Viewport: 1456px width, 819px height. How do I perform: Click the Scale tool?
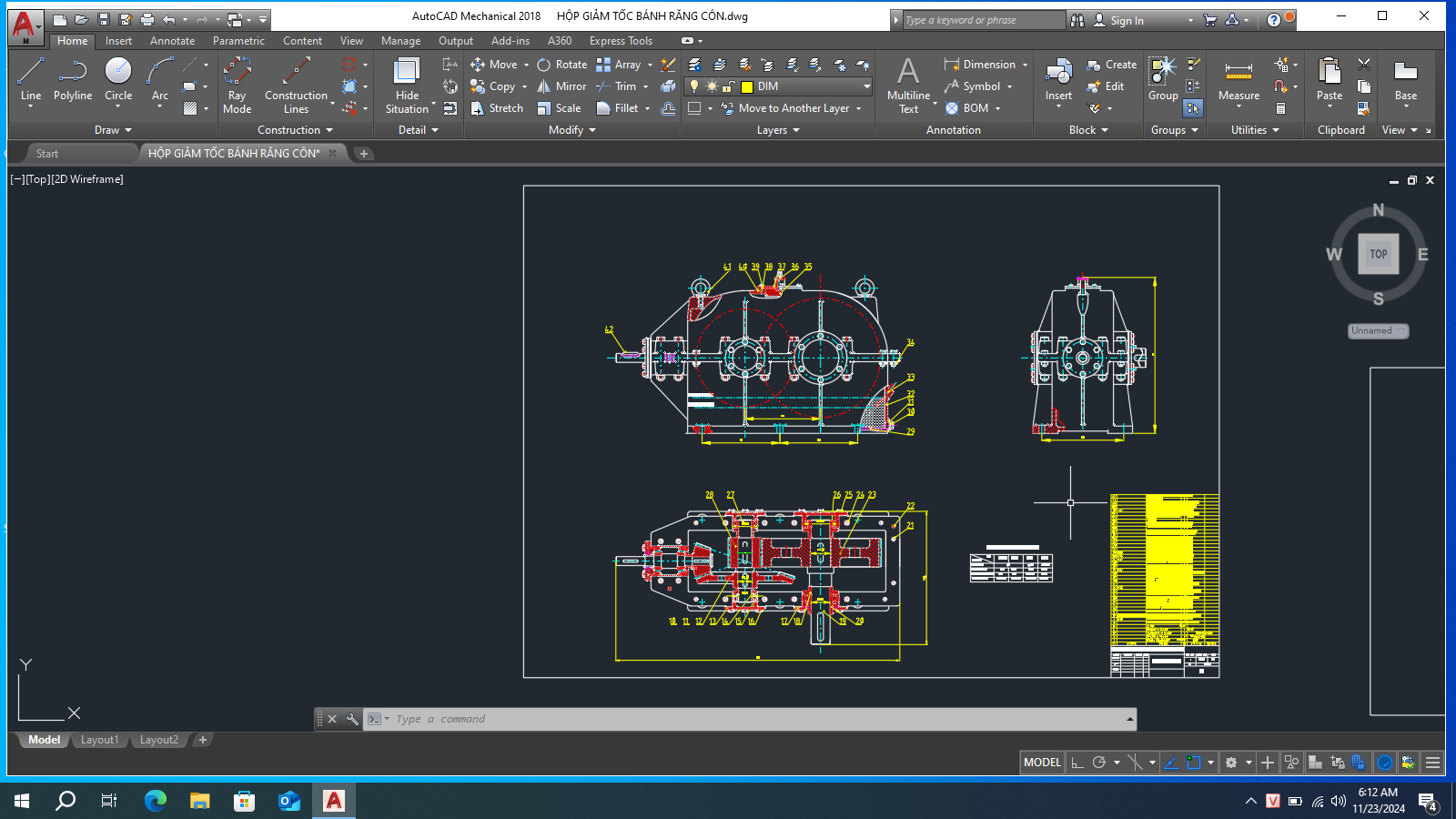(559, 108)
